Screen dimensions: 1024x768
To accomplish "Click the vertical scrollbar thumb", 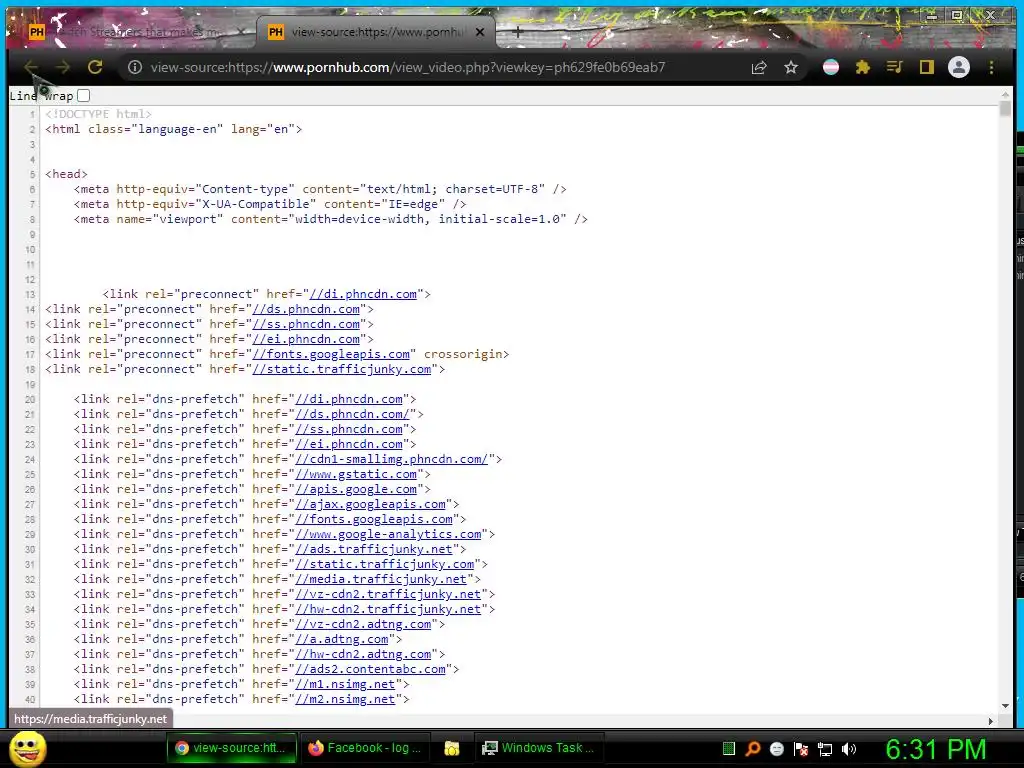I will pos(1005,108).
